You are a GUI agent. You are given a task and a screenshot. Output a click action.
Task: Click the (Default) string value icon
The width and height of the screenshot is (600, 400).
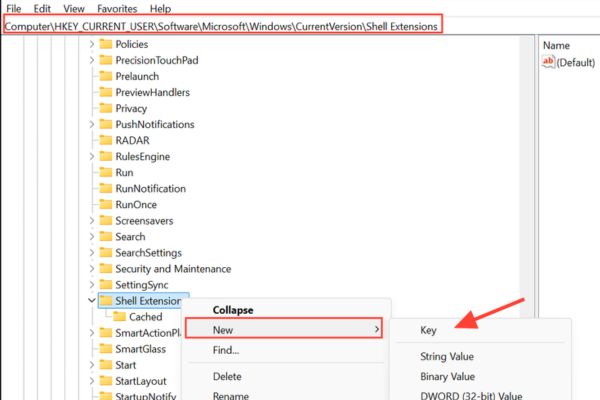[x=548, y=62]
